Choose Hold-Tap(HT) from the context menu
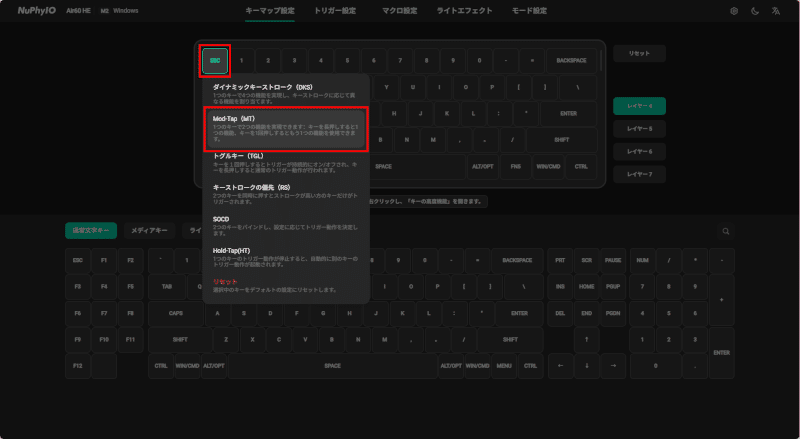Image resolution: width=800 pixels, height=439 pixels. (x=286, y=257)
